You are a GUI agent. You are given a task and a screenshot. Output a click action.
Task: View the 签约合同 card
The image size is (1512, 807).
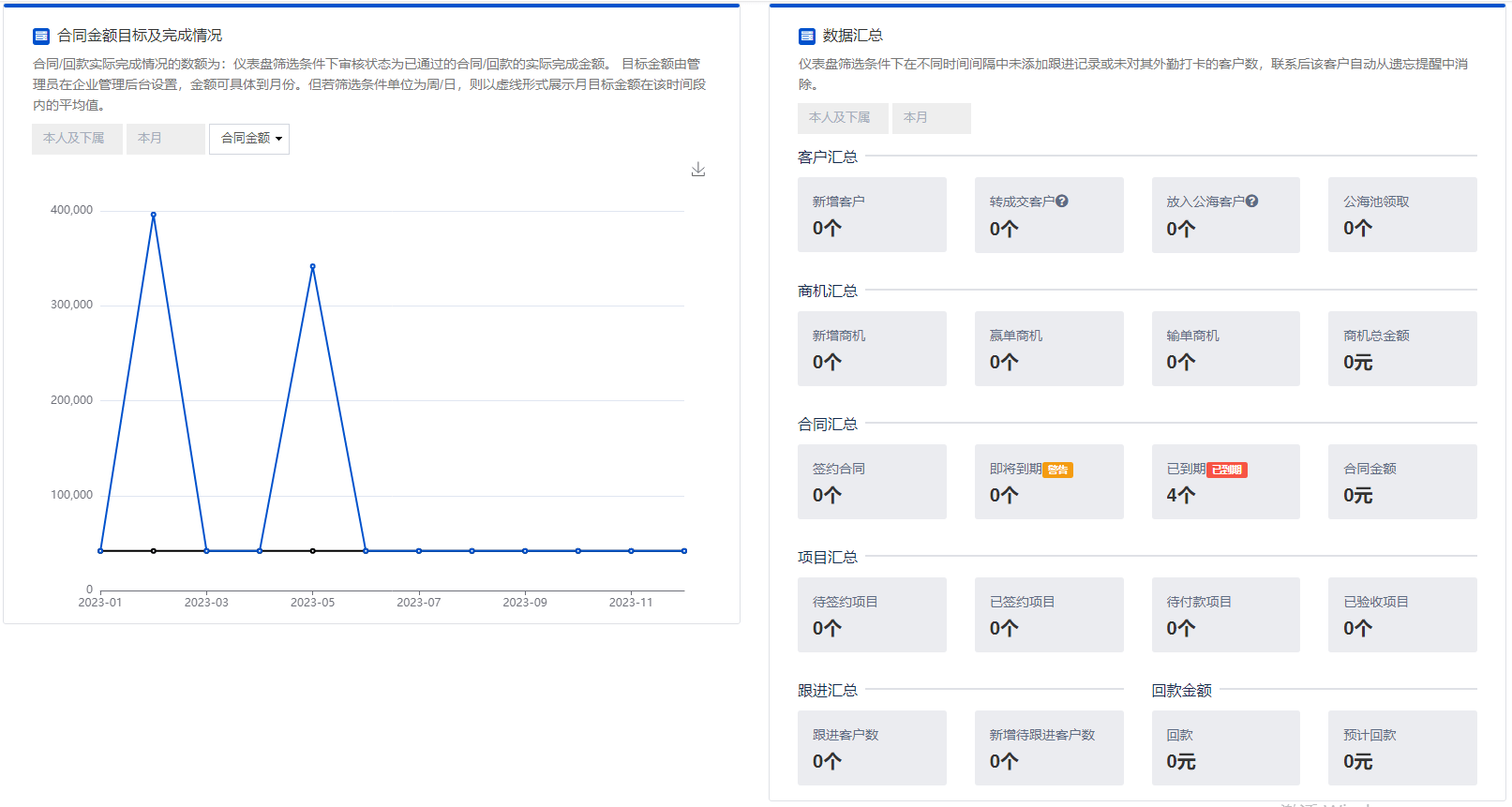click(872, 482)
